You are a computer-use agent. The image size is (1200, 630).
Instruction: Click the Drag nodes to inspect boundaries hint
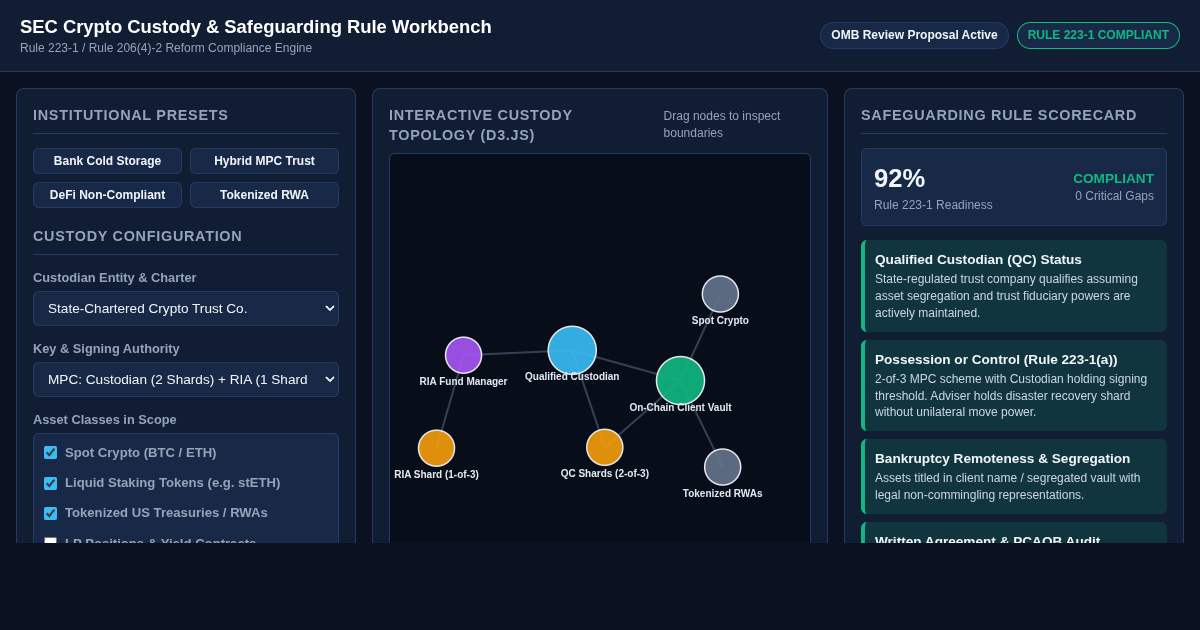(x=722, y=124)
